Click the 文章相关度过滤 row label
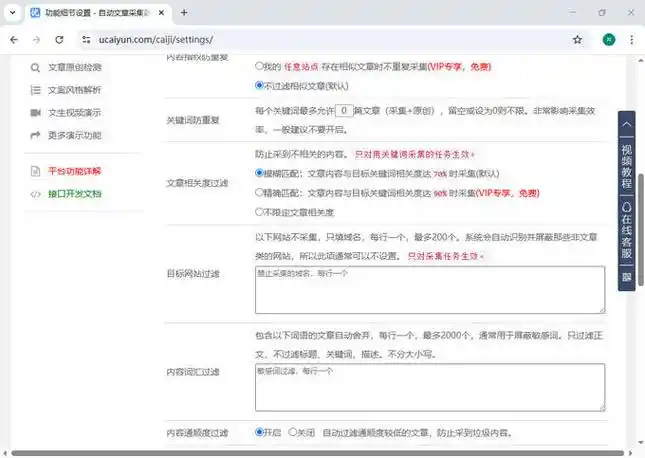Viewport: 645px width, 458px height. pyautogui.click(x=197, y=183)
